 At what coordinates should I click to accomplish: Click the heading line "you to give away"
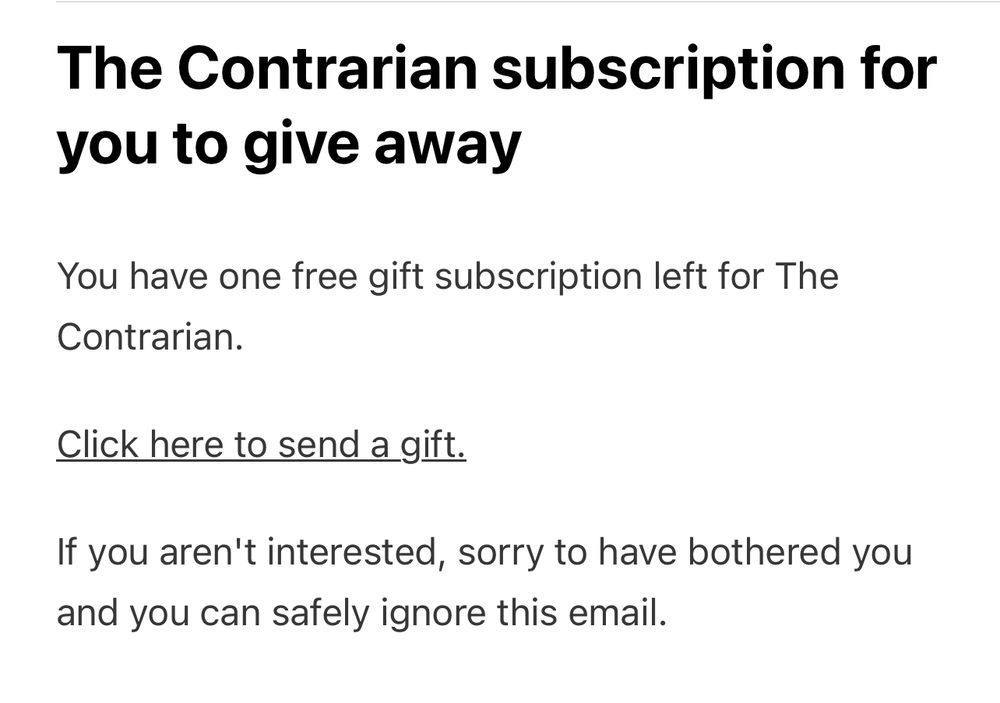(290, 144)
